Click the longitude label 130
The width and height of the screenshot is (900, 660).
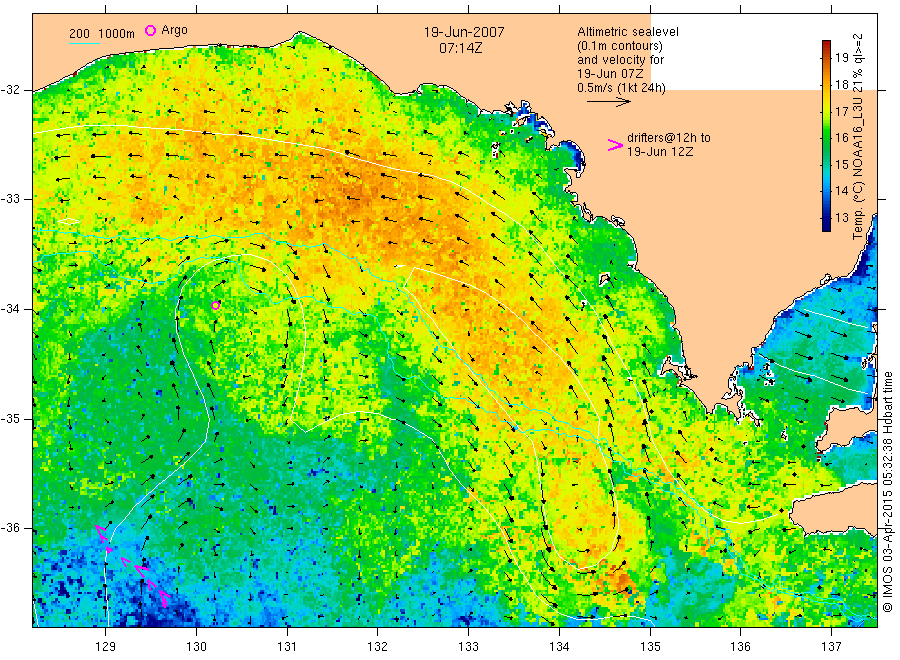point(196,647)
